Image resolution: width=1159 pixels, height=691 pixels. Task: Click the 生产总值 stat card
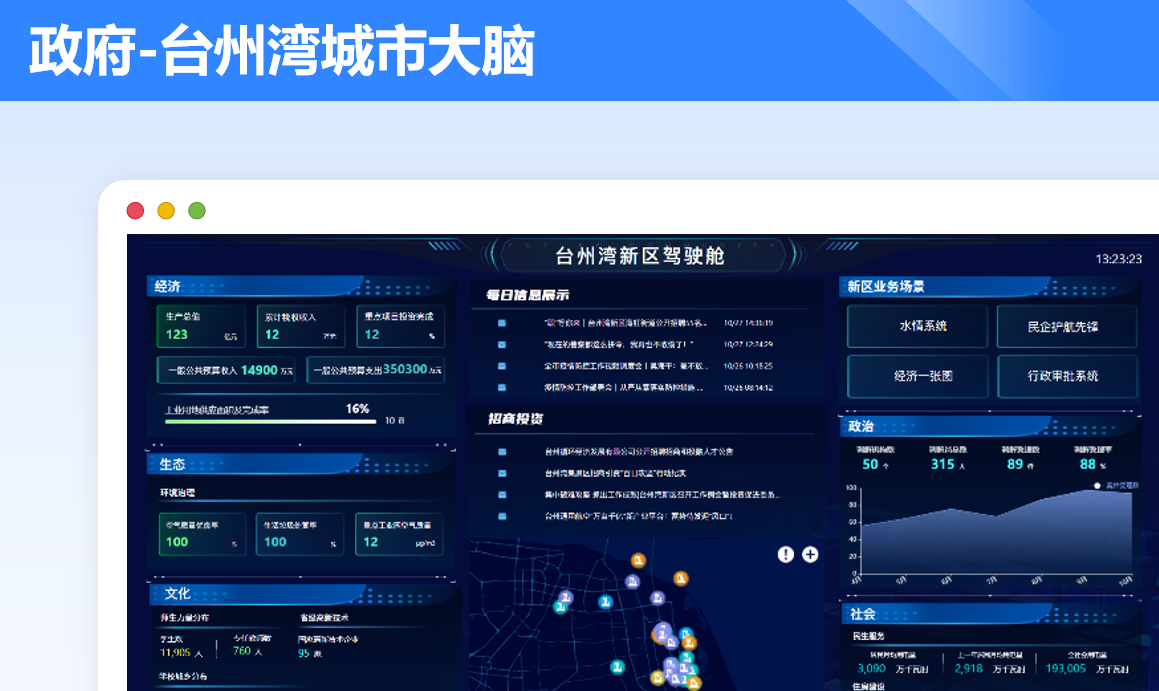click(201, 326)
